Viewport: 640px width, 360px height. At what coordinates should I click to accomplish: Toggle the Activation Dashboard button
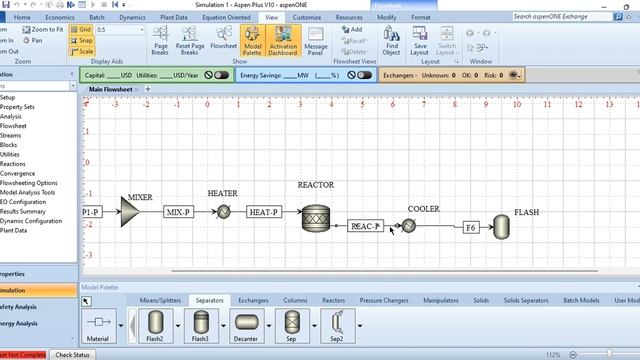click(x=283, y=40)
